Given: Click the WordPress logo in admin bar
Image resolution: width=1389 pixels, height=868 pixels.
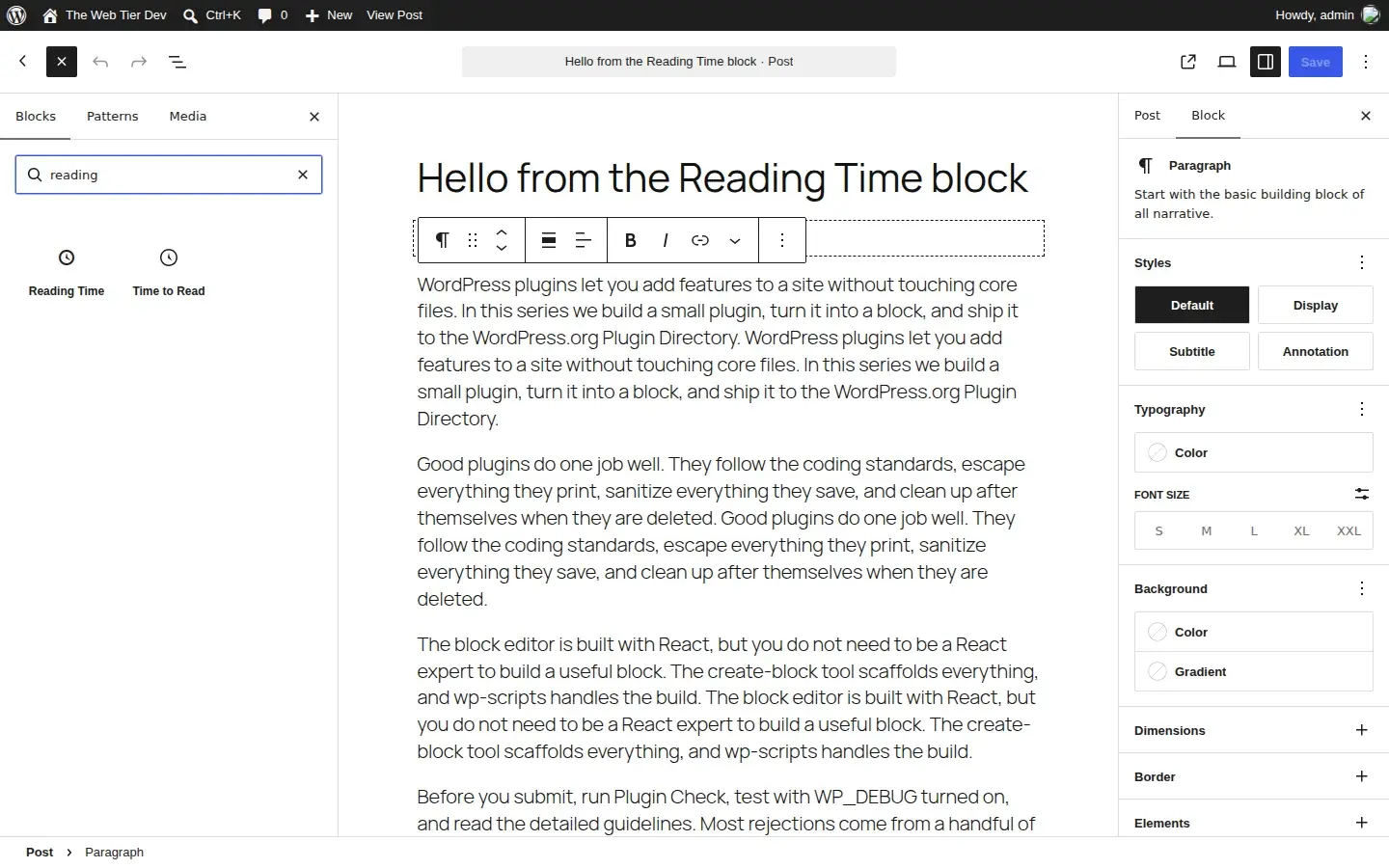Looking at the screenshot, I should click(x=16, y=15).
